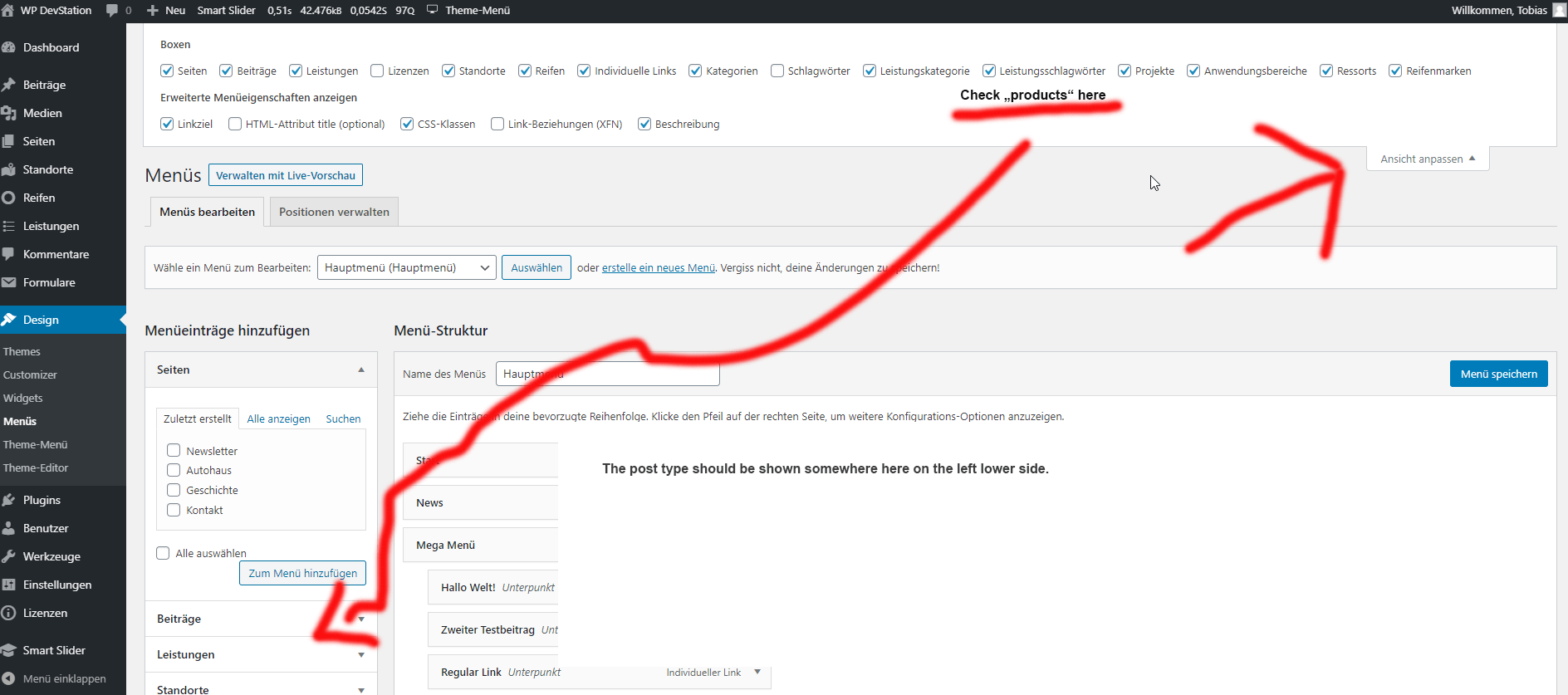Click the Werkzeuge wrench icon

8,556
